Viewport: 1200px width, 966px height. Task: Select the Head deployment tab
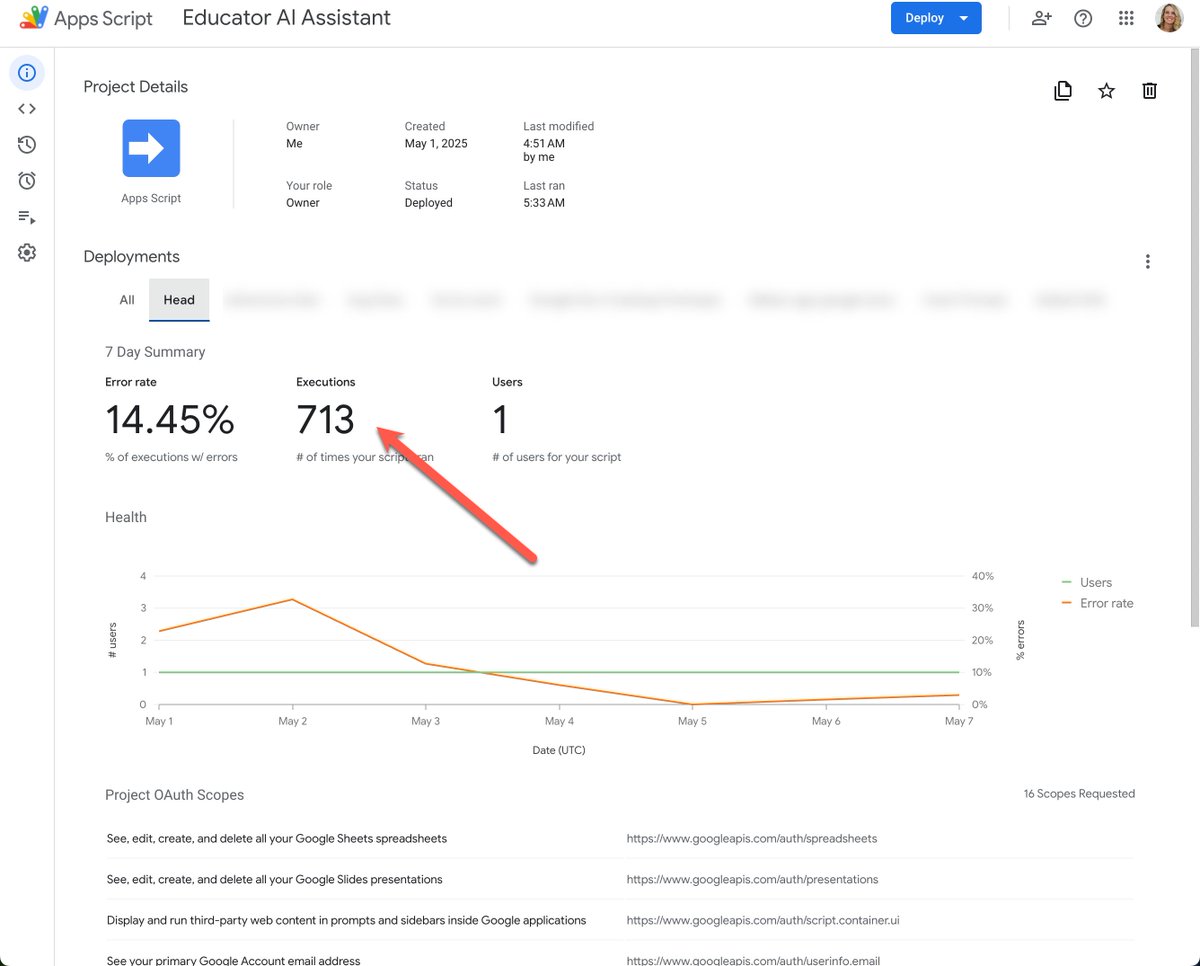179,299
